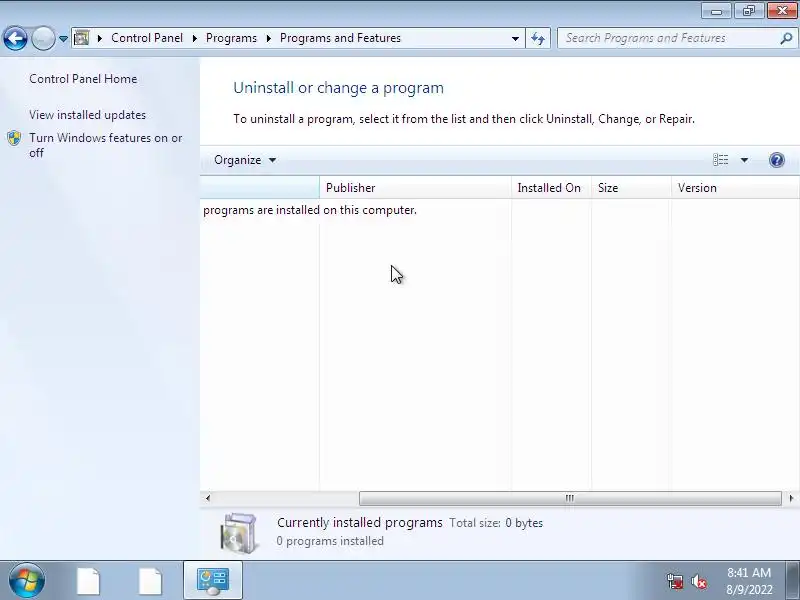Click 'Uninstall or change a program' heading

point(338,88)
